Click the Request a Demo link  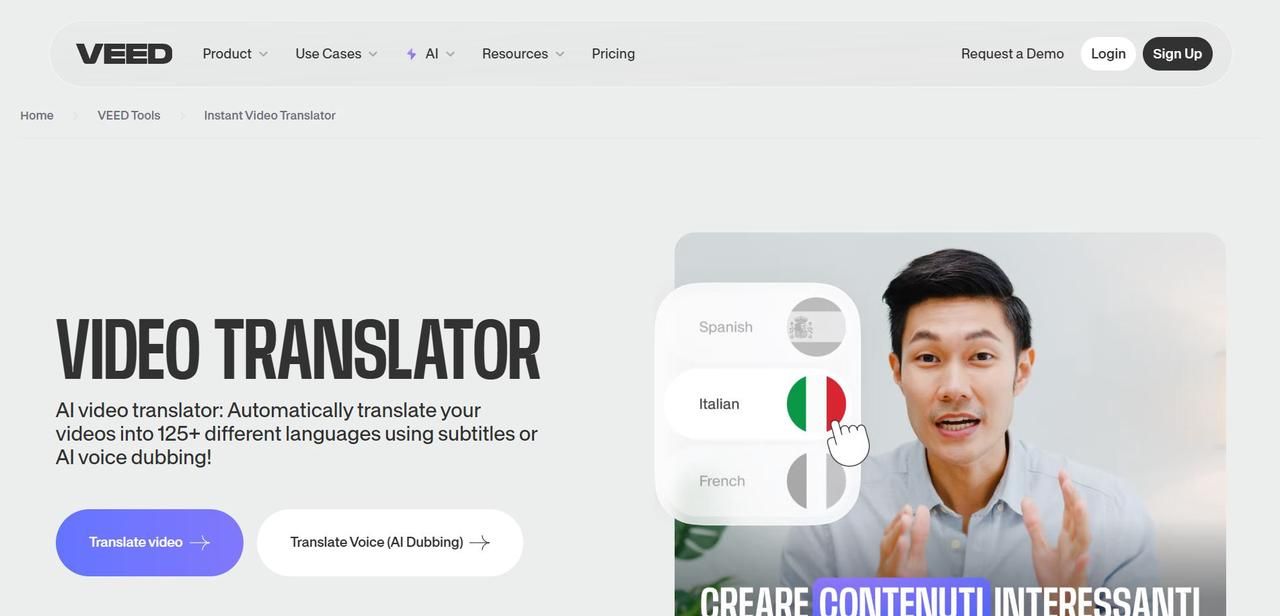(x=1012, y=54)
